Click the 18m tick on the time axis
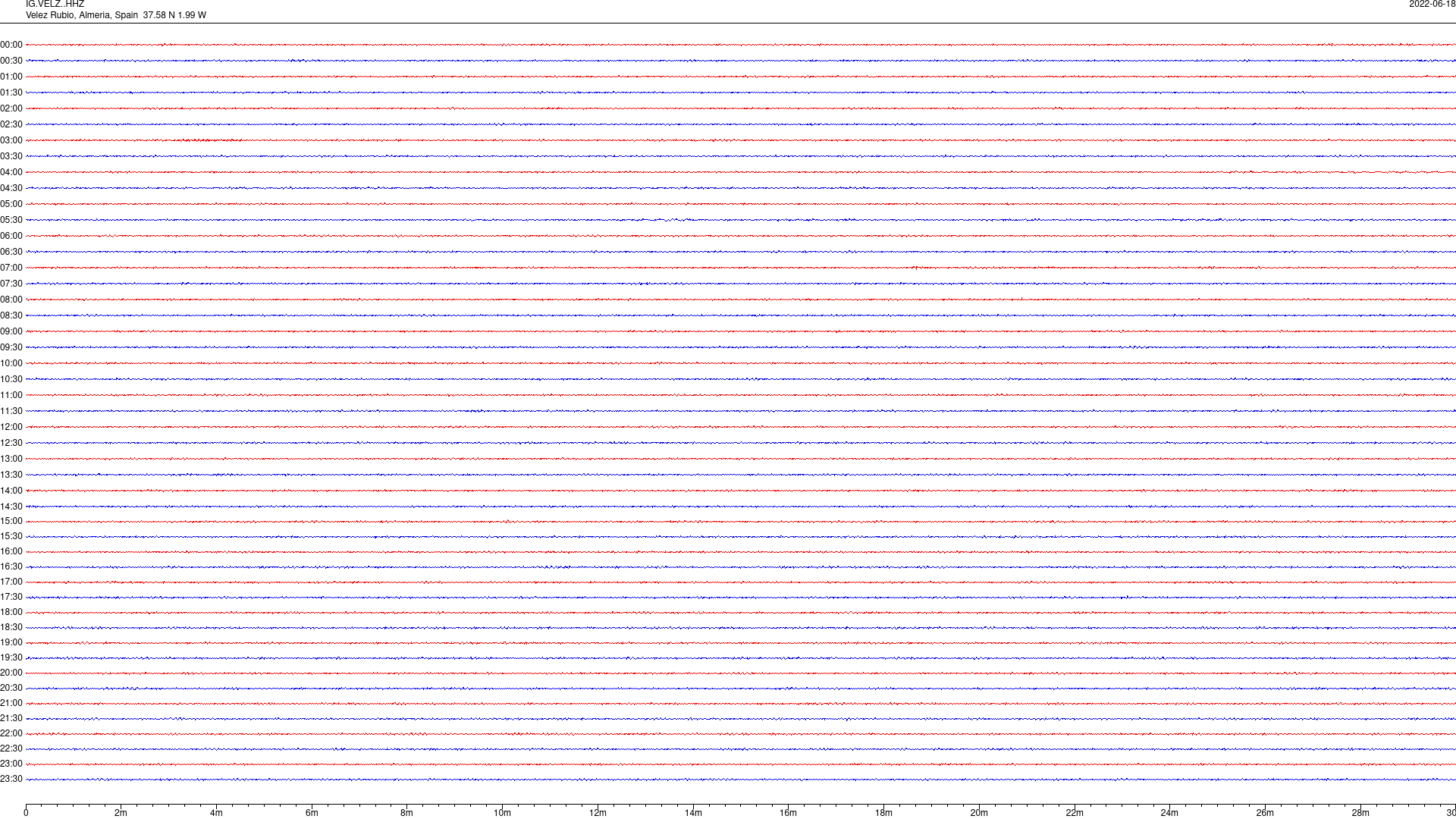 [x=883, y=813]
